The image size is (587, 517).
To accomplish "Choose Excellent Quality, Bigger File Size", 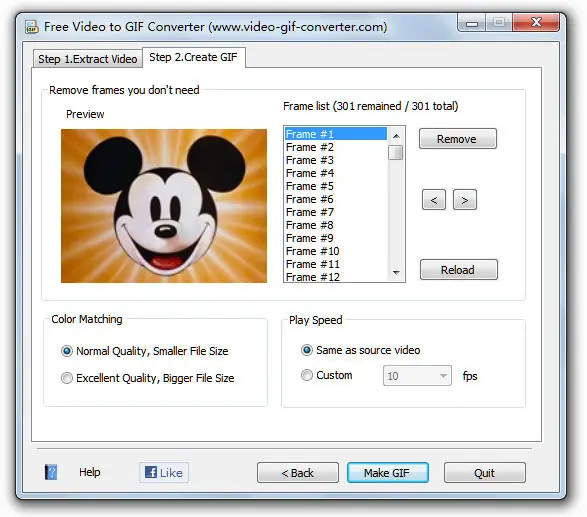I will [67, 378].
